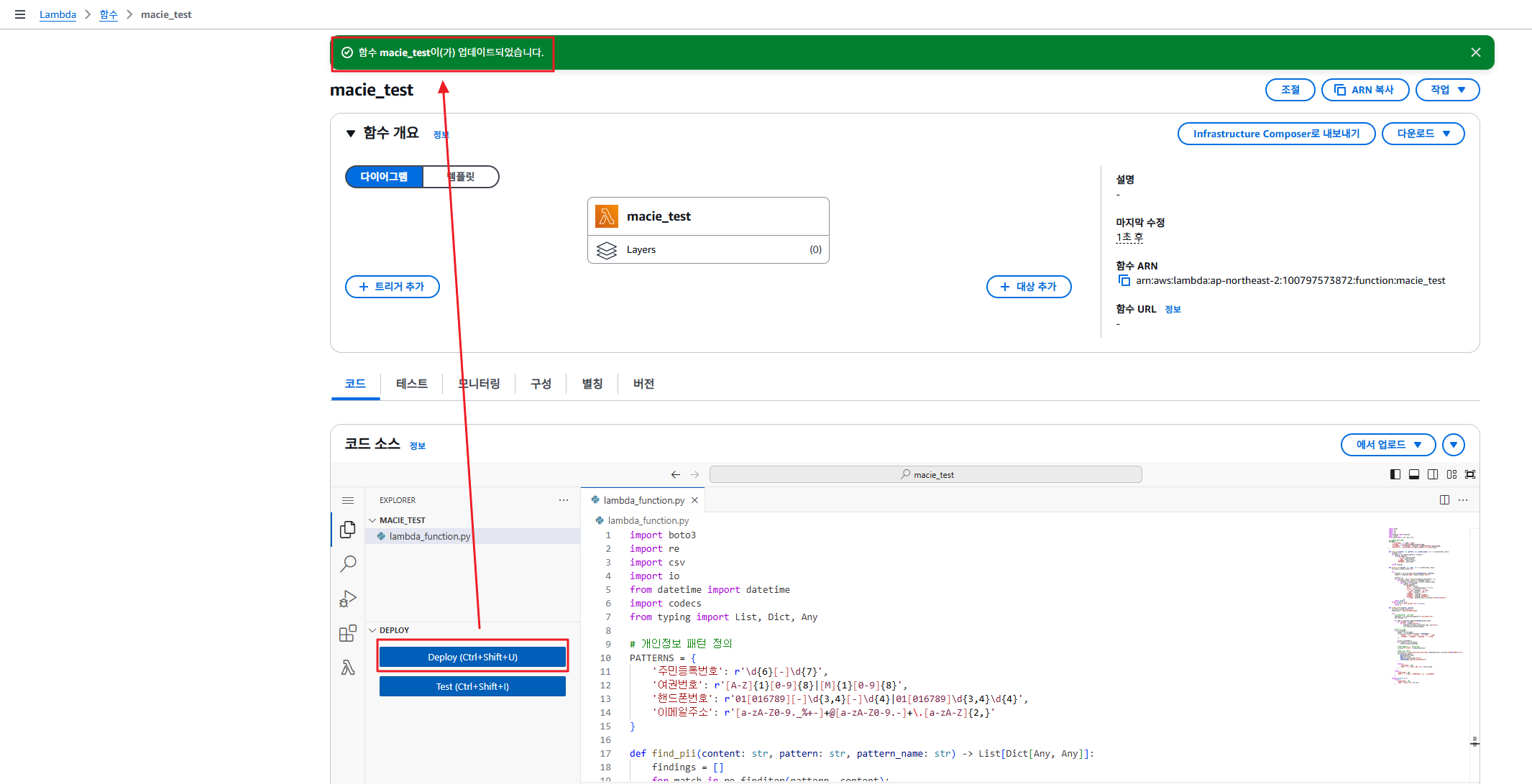This screenshot has height=784, width=1532.
Task: Open the Explorer files icon in activity bar
Action: [348, 530]
